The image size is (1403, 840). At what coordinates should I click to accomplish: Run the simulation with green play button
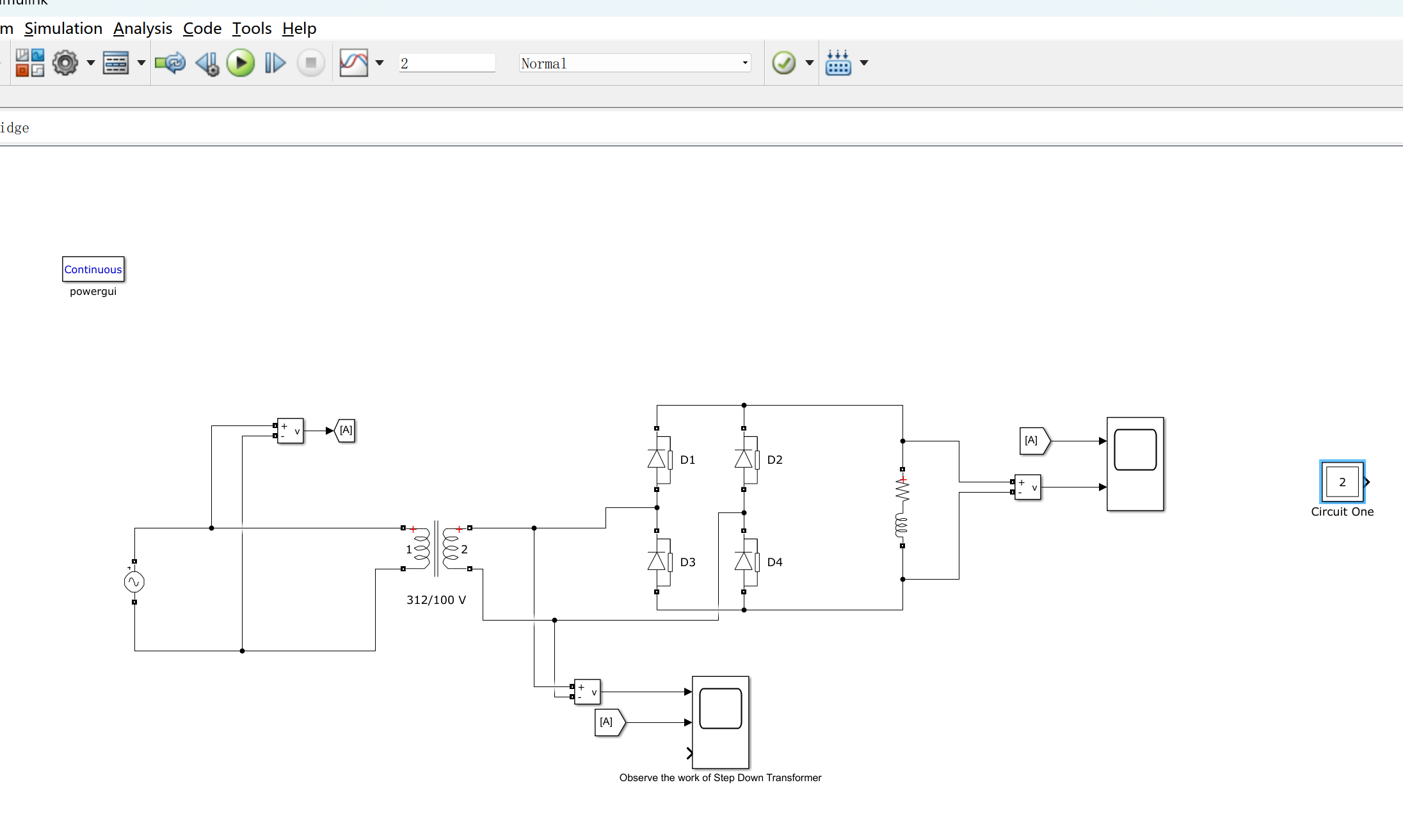241,63
